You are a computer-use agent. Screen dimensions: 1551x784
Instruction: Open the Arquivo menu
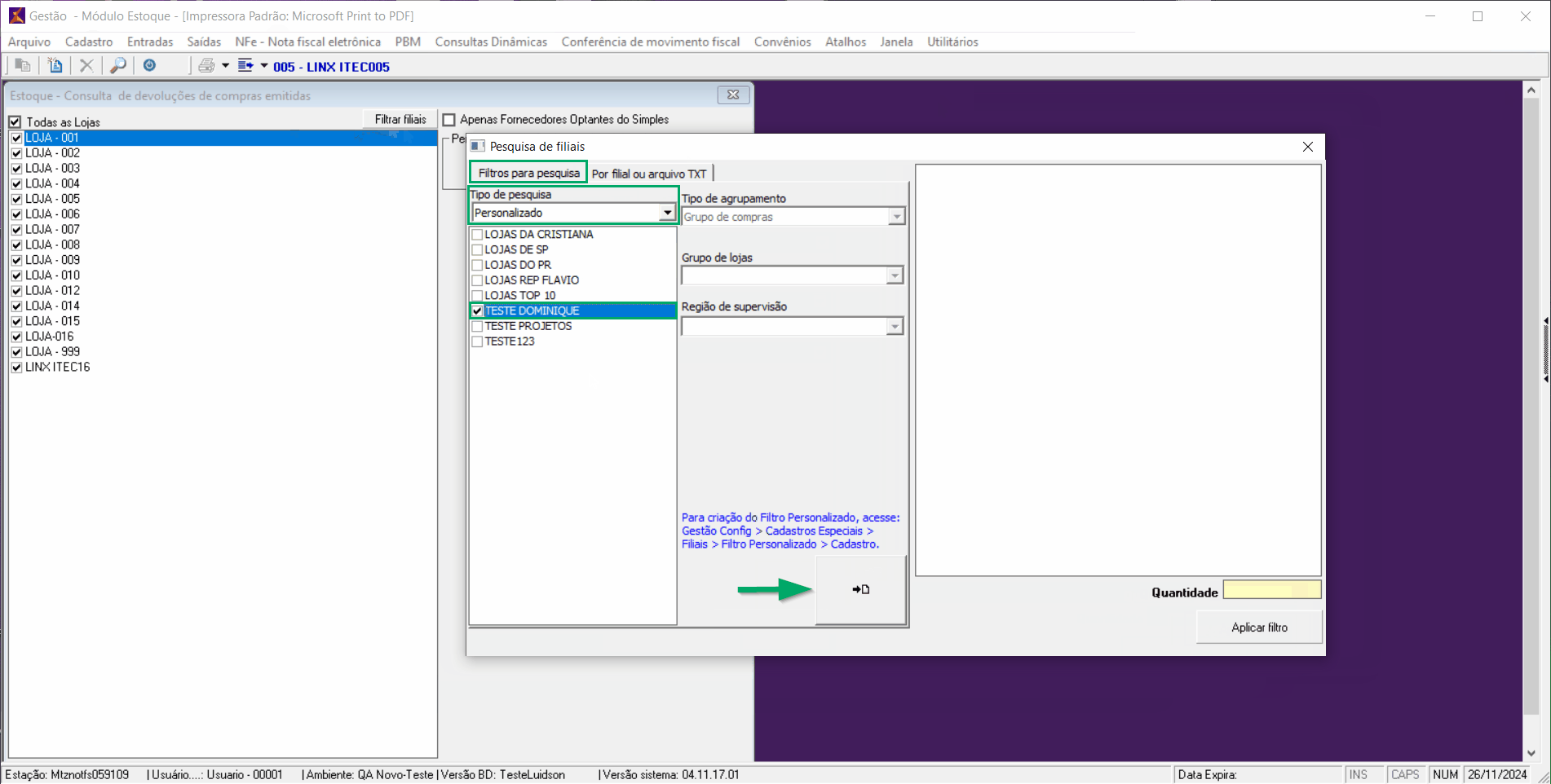pyautogui.click(x=29, y=42)
